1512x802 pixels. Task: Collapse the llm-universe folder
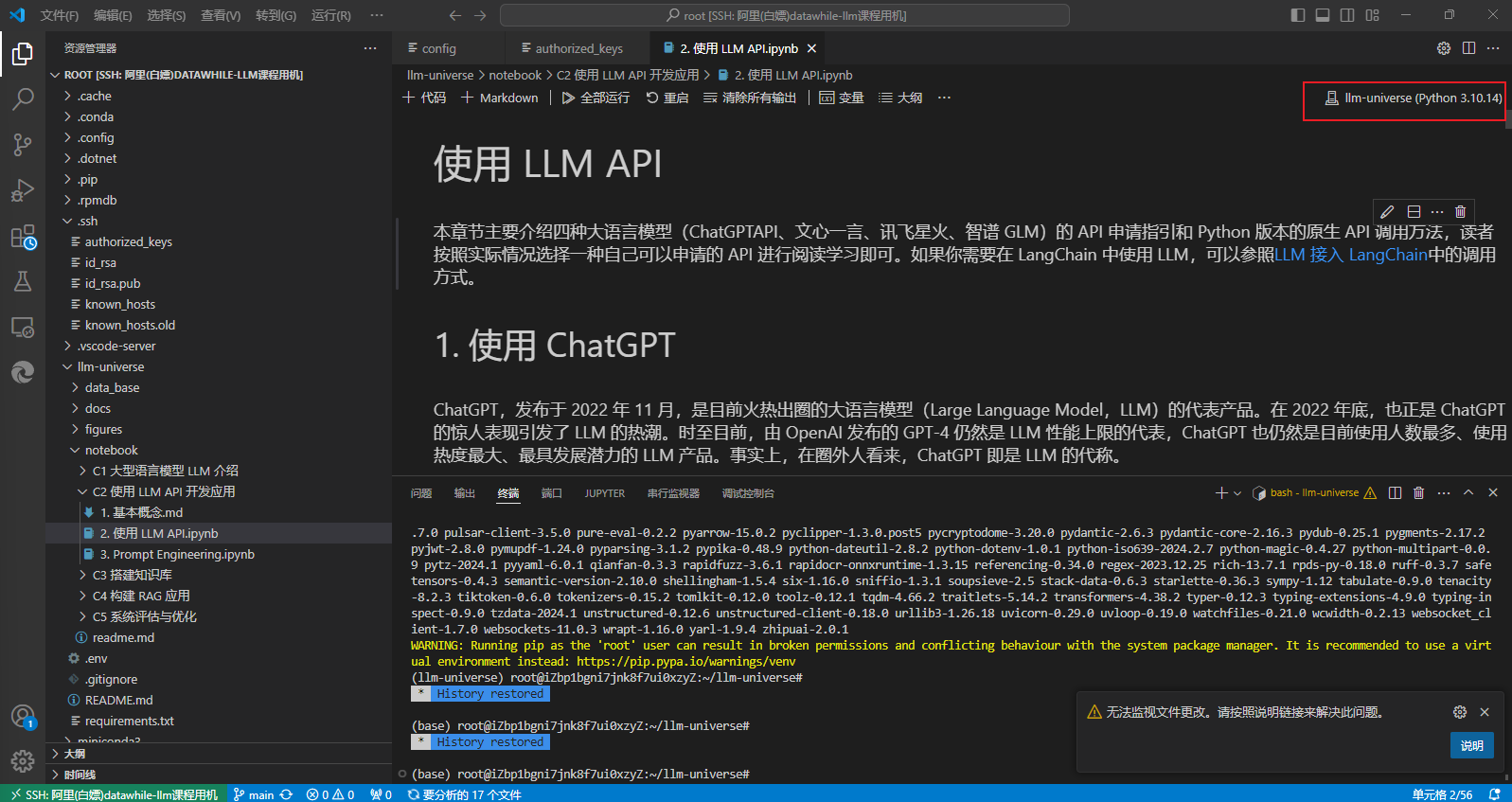pyautogui.click(x=111, y=366)
